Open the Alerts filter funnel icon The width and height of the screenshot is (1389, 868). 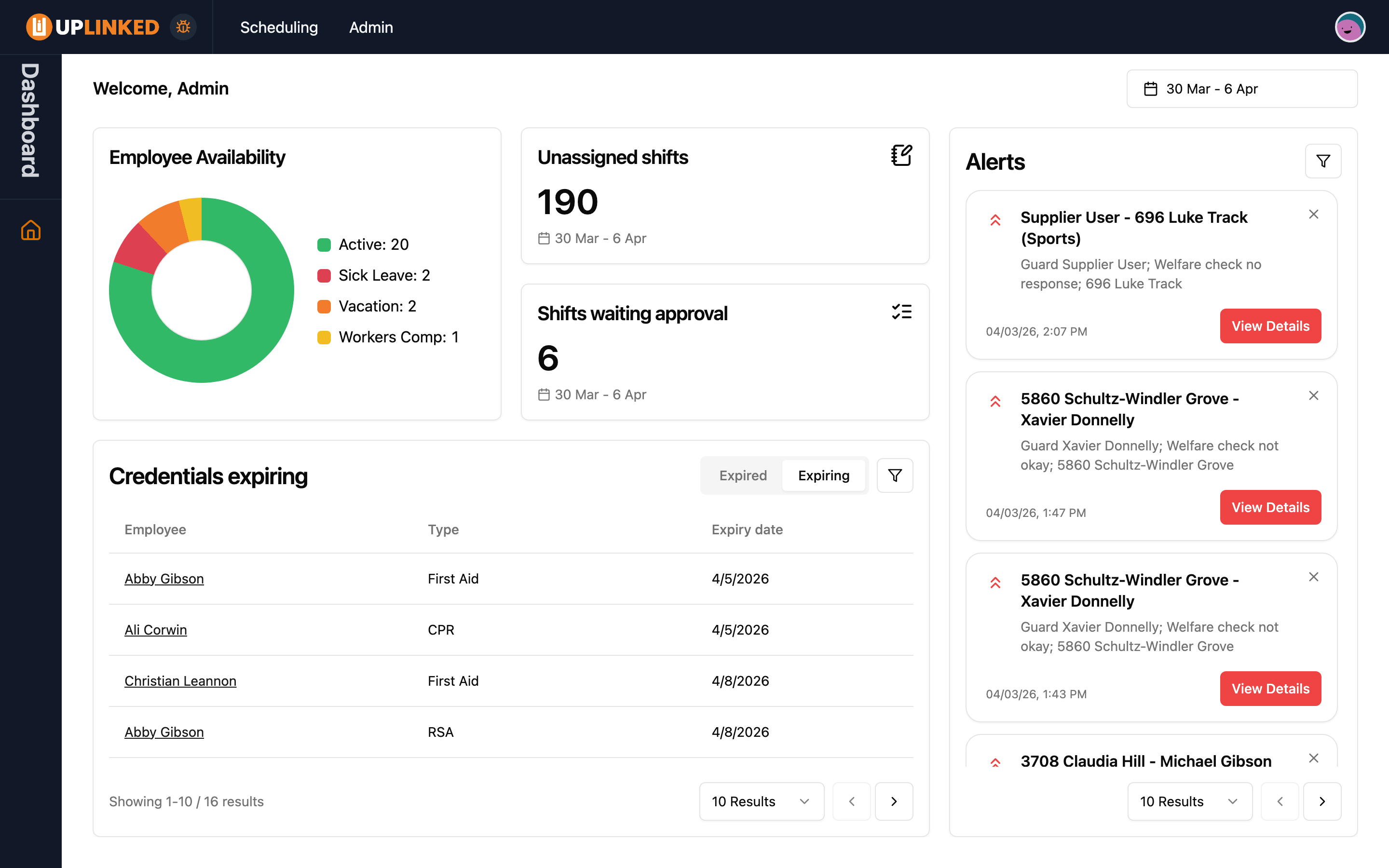tap(1322, 162)
